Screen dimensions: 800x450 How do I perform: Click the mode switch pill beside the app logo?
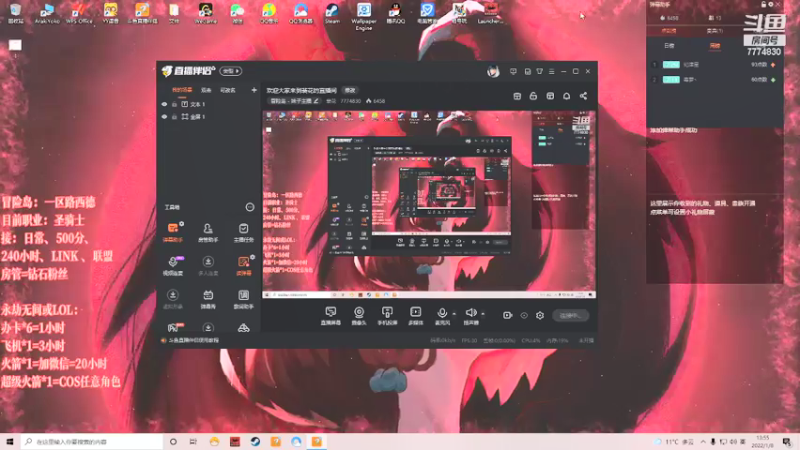click(231, 71)
